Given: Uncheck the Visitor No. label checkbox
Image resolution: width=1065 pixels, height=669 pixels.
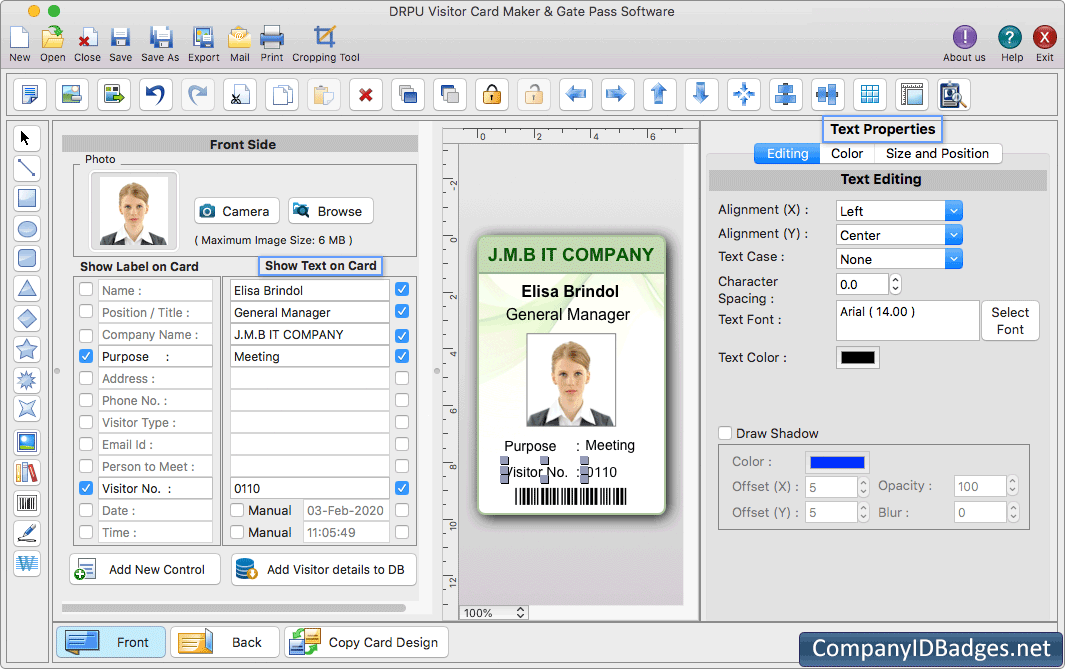Looking at the screenshot, I should [86, 488].
